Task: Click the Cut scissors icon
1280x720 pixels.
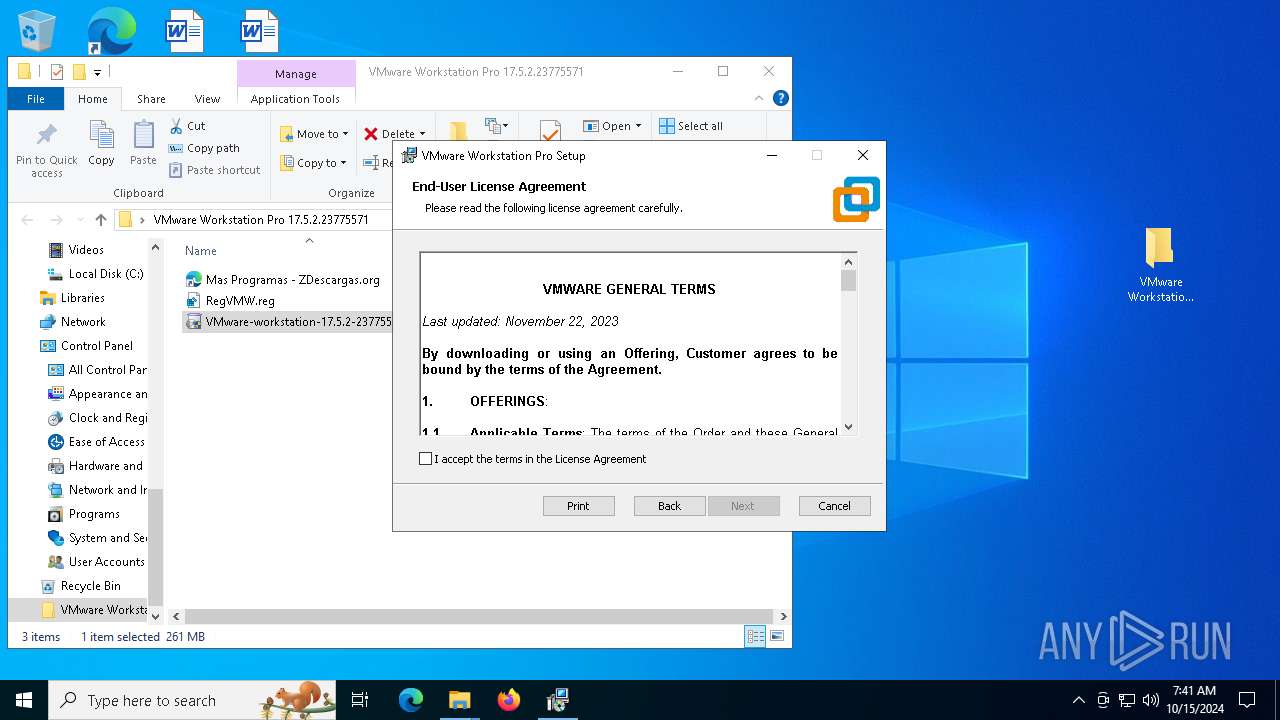Action: [x=177, y=126]
